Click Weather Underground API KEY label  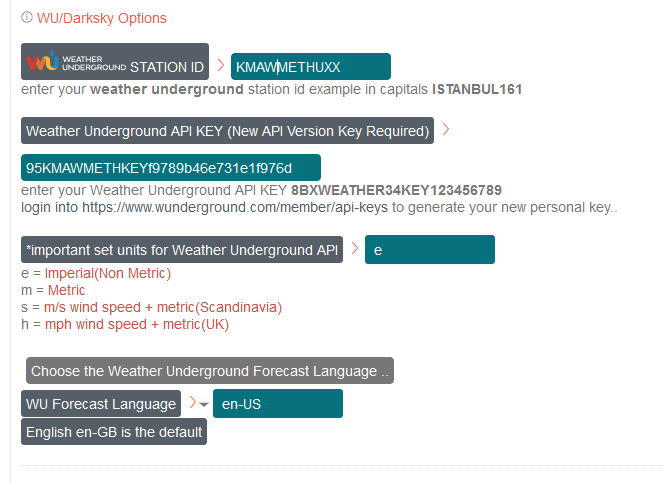[x=227, y=131]
